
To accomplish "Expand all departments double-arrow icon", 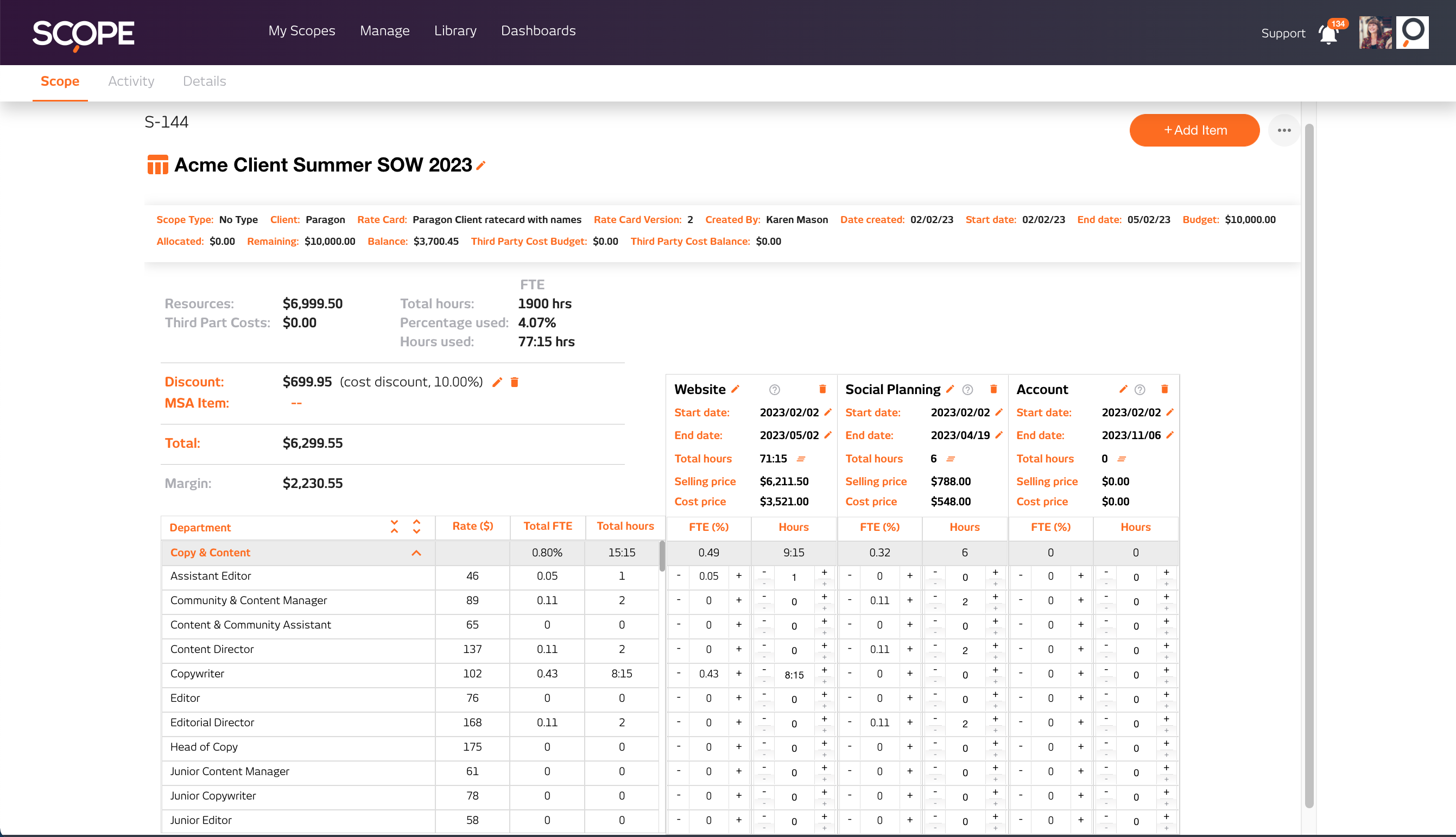I will coord(417,527).
